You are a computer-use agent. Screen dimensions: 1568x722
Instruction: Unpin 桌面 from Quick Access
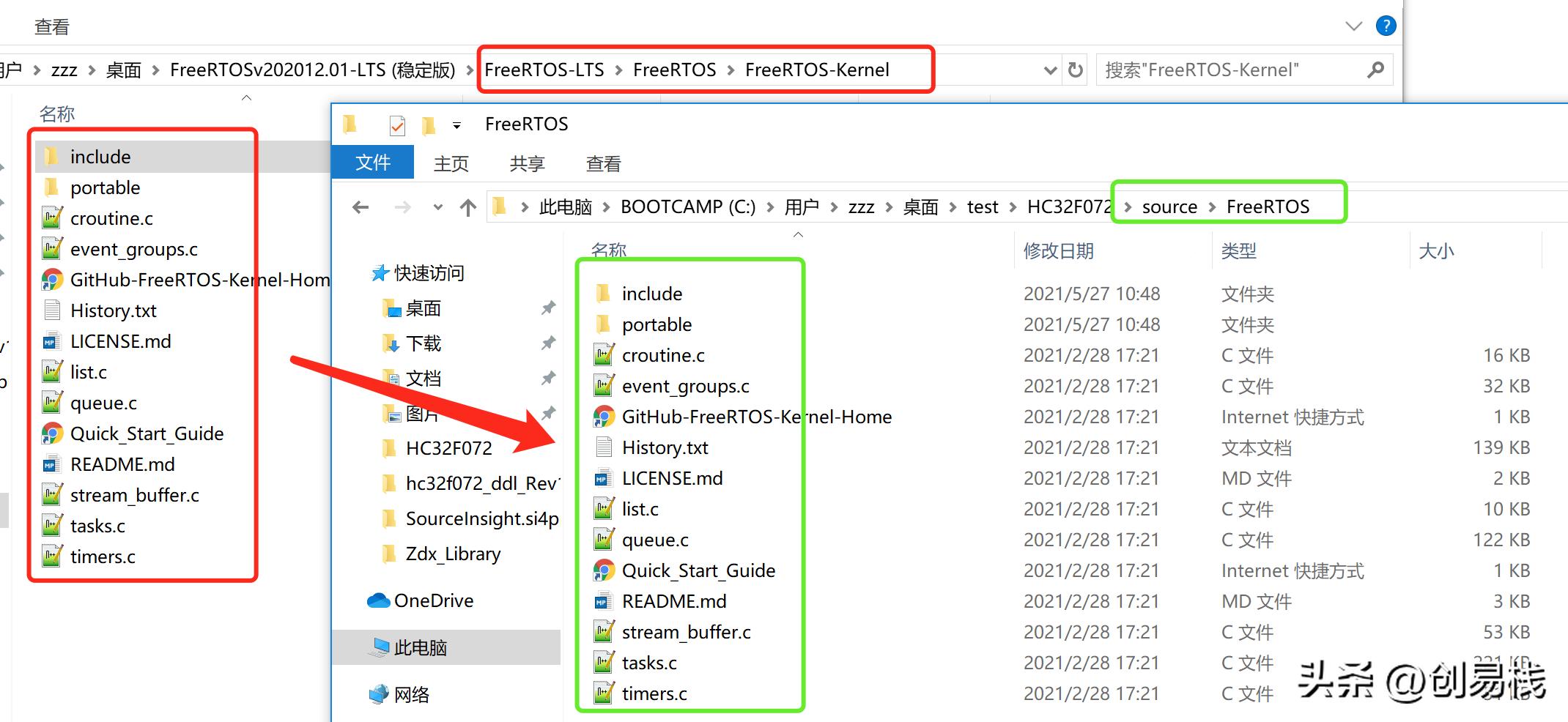coord(548,308)
